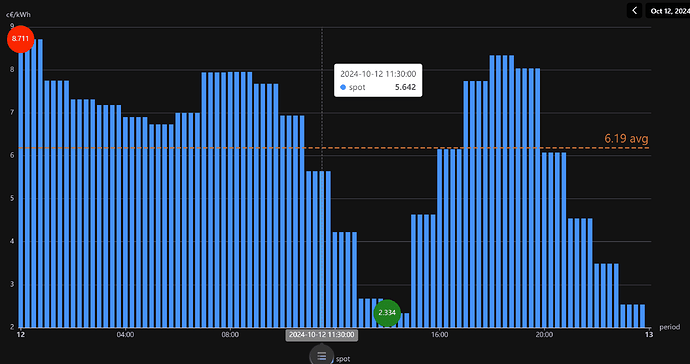Click the 16:00 x-axis label
The height and width of the screenshot is (364, 690).
coord(440,335)
